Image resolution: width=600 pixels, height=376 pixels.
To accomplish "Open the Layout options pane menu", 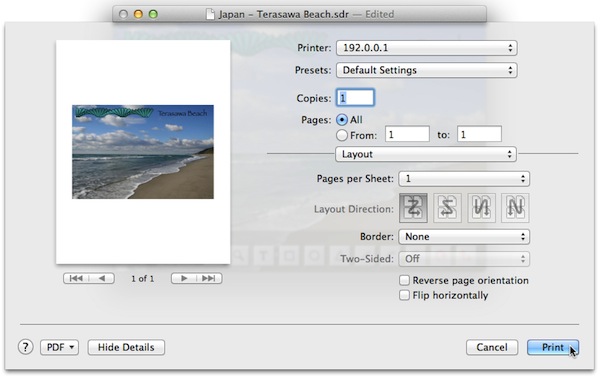I will click(x=426, y=154).
